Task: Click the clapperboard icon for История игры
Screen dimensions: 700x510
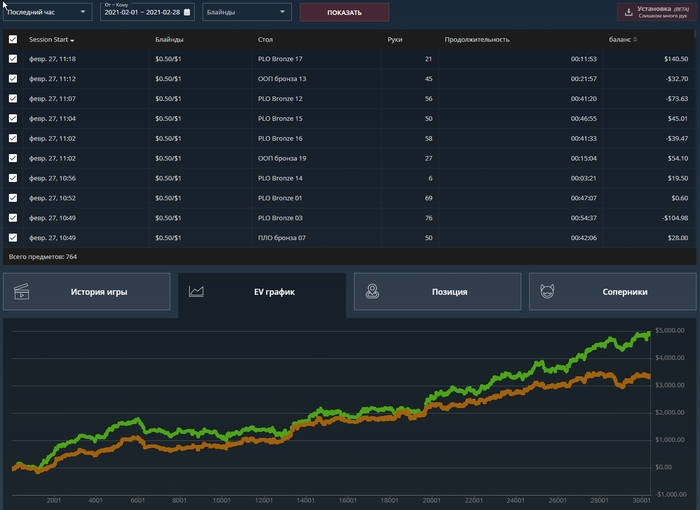Action: 21,292
